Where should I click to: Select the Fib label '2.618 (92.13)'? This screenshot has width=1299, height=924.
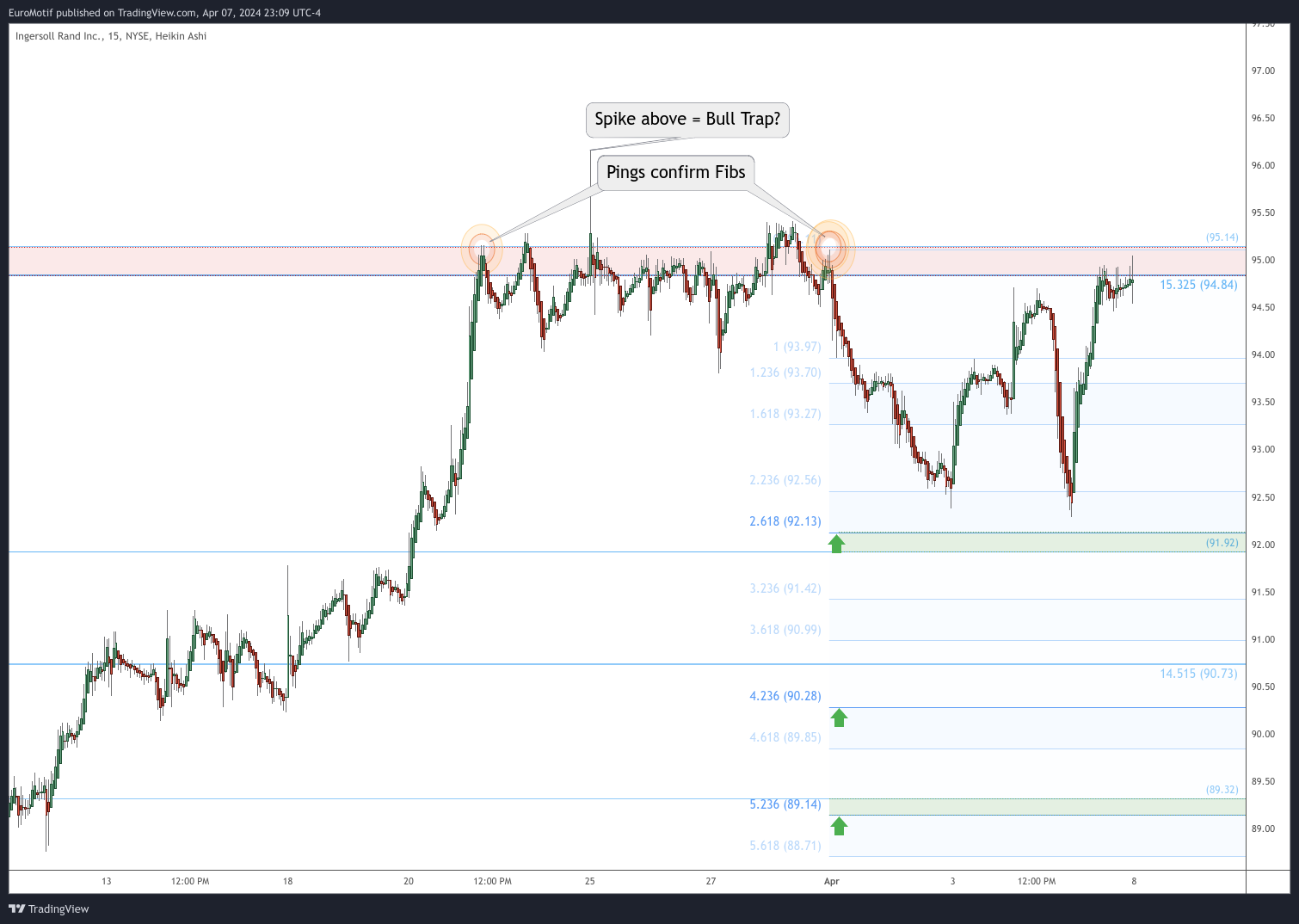click(785, 521)
